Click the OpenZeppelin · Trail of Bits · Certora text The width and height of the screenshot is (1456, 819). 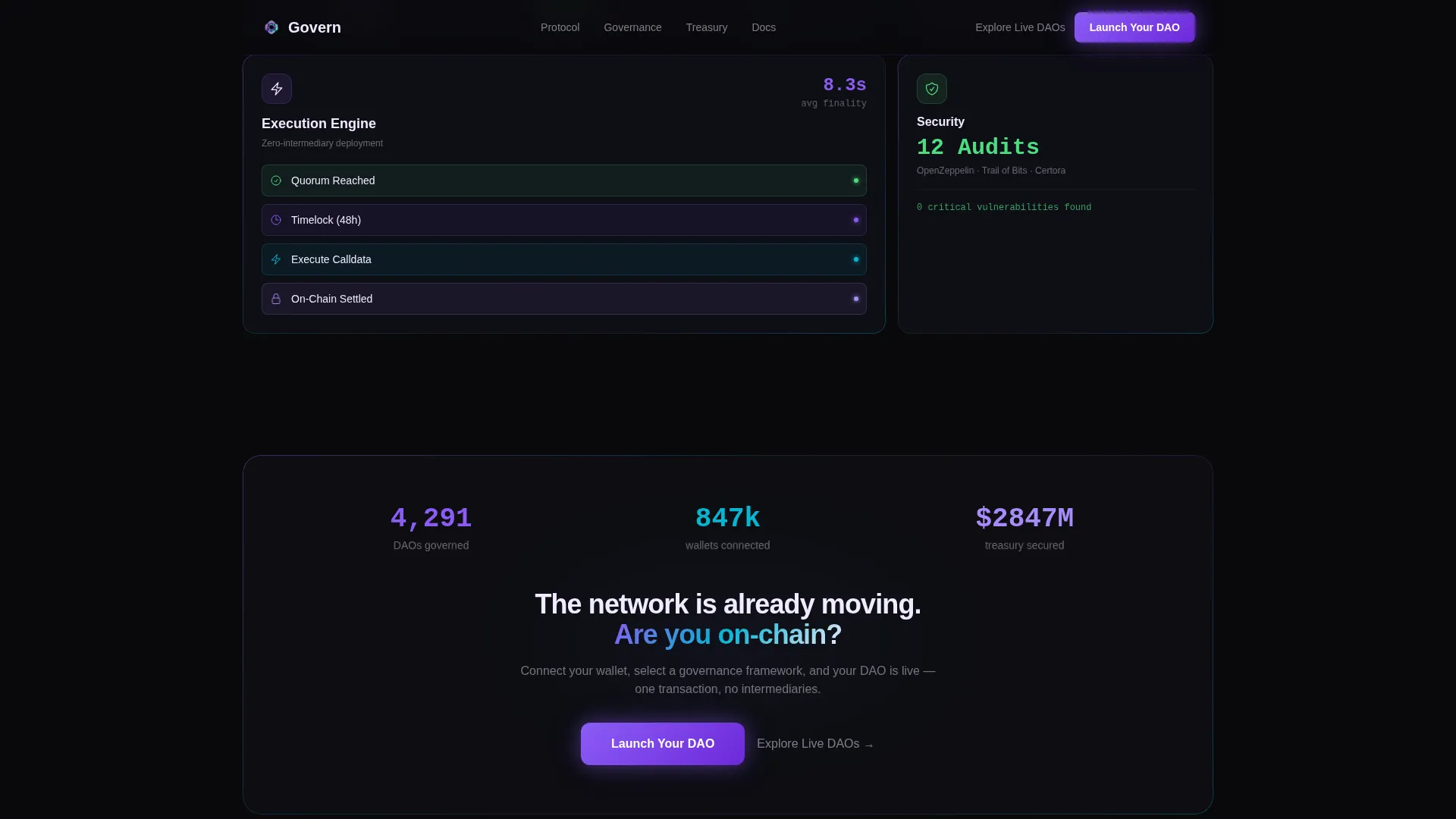click(991, 171)
